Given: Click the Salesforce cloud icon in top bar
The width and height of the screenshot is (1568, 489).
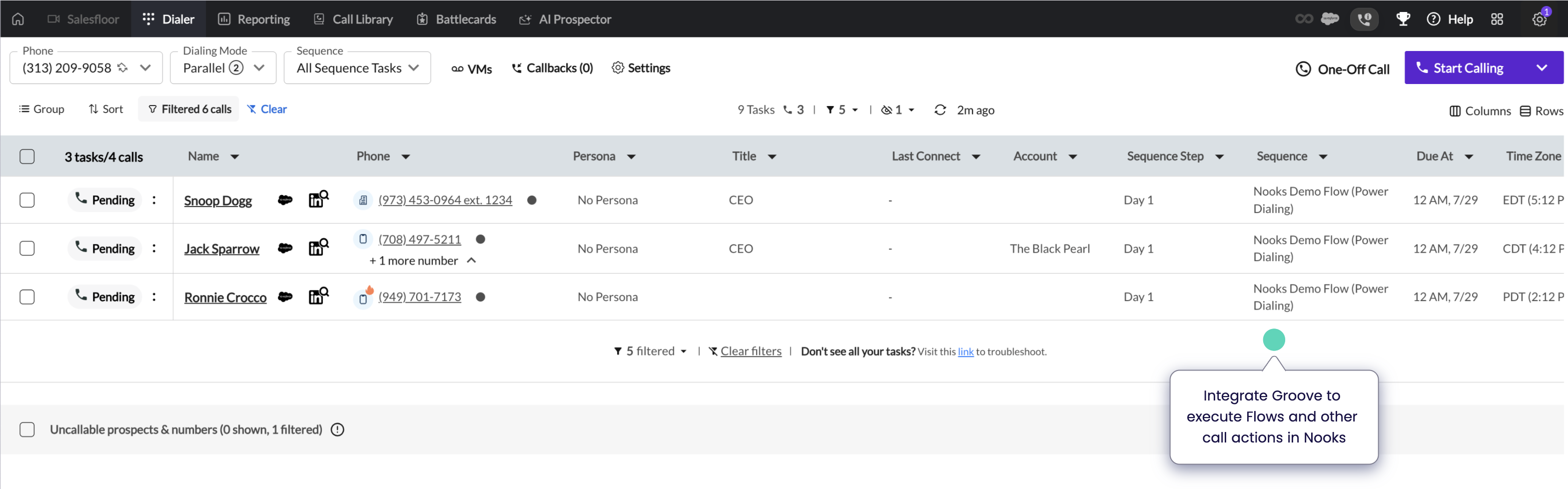Looking at the screenshot, I should [x=1330, y=19].
